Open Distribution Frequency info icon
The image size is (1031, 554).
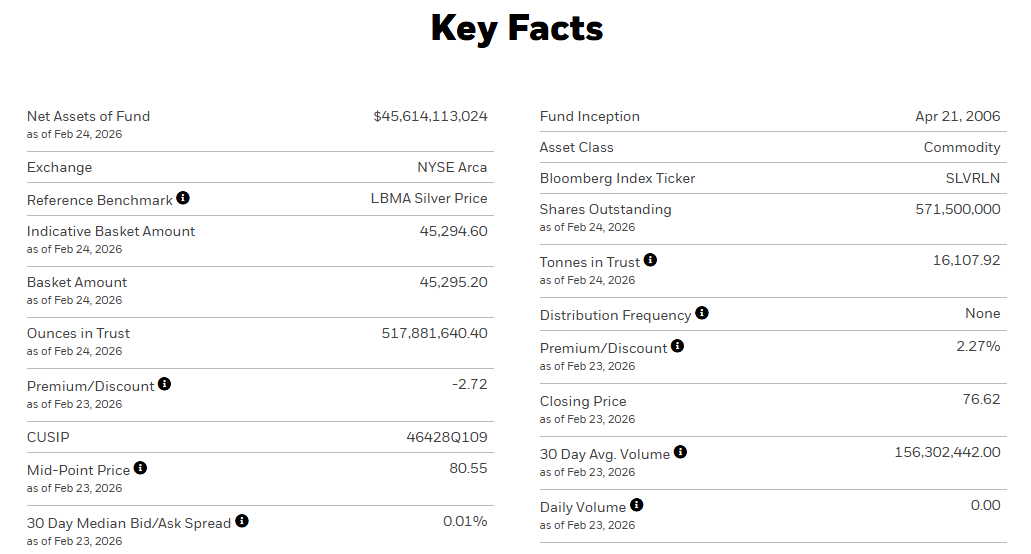[x=702, y=313]
